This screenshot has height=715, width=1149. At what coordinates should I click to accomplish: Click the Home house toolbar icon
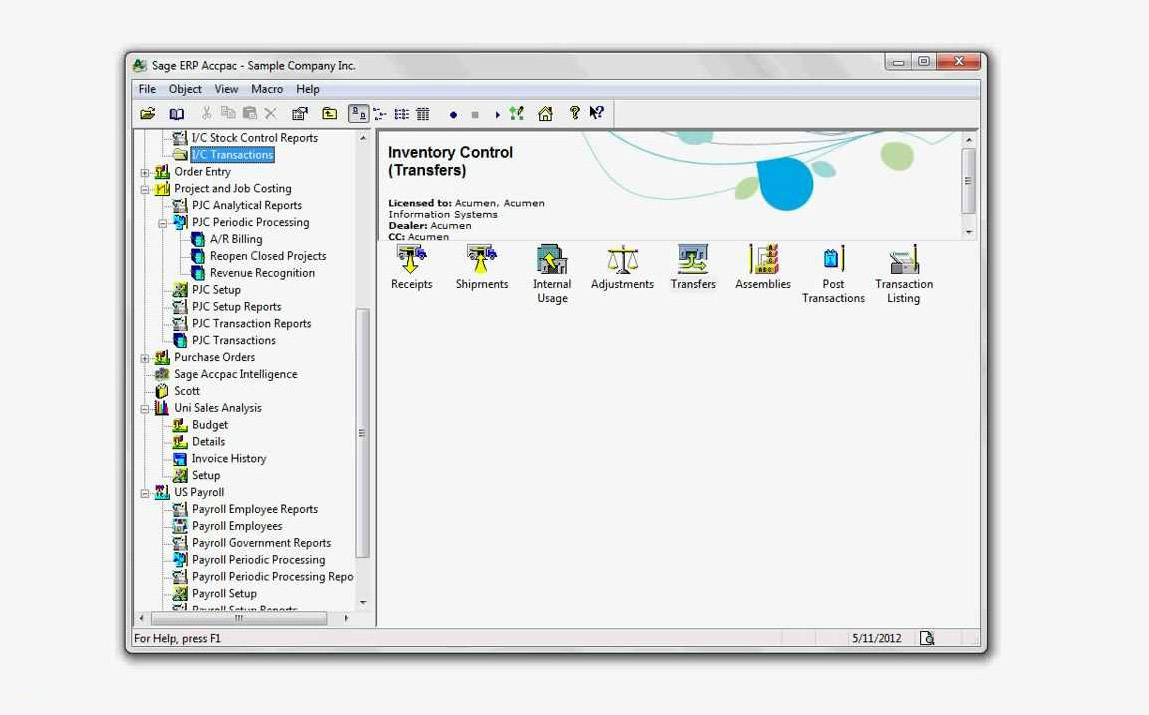[x=545, y=114]
